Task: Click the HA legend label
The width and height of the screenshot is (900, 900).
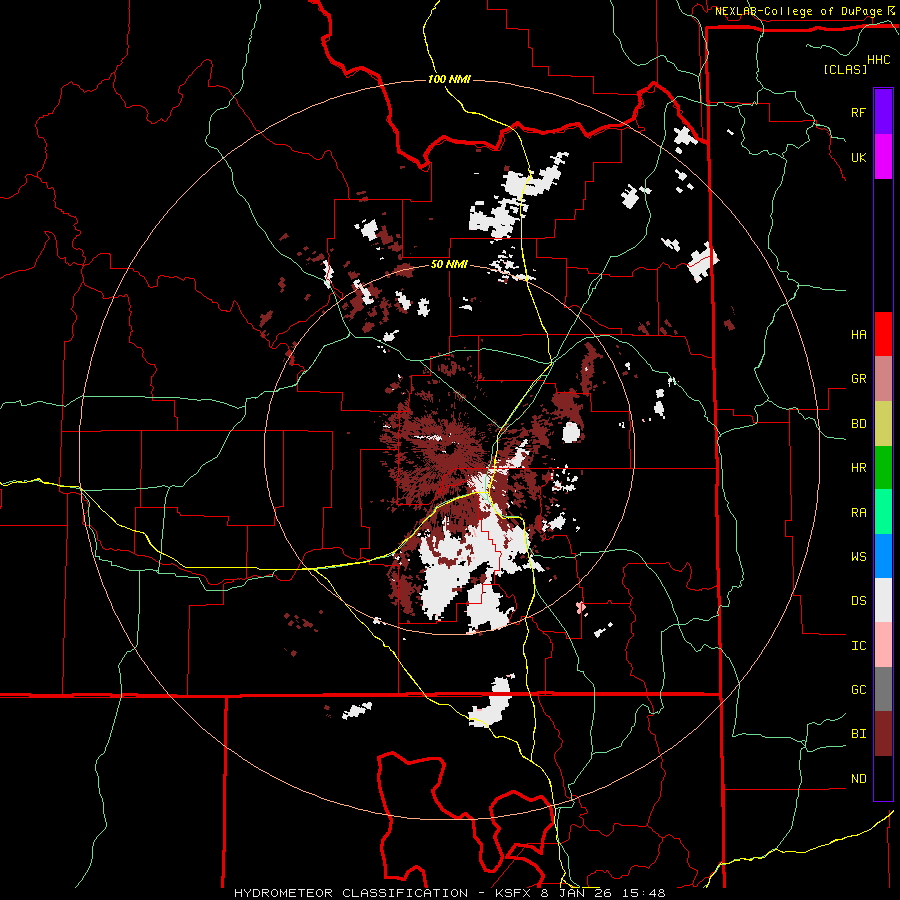Action: click(x=858, y=334)
